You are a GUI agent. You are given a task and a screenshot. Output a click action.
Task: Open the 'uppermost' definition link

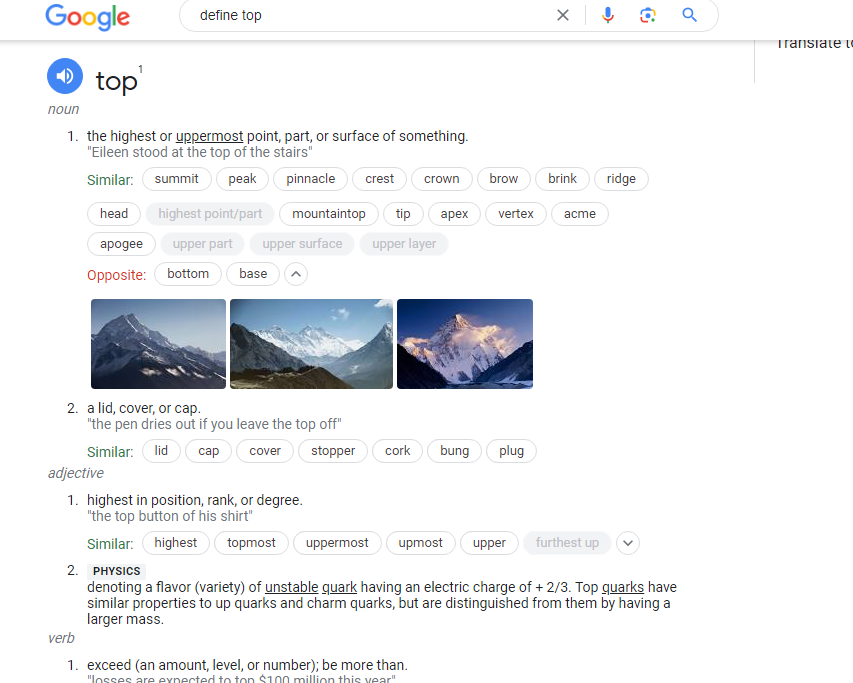[x=209, y=136]
